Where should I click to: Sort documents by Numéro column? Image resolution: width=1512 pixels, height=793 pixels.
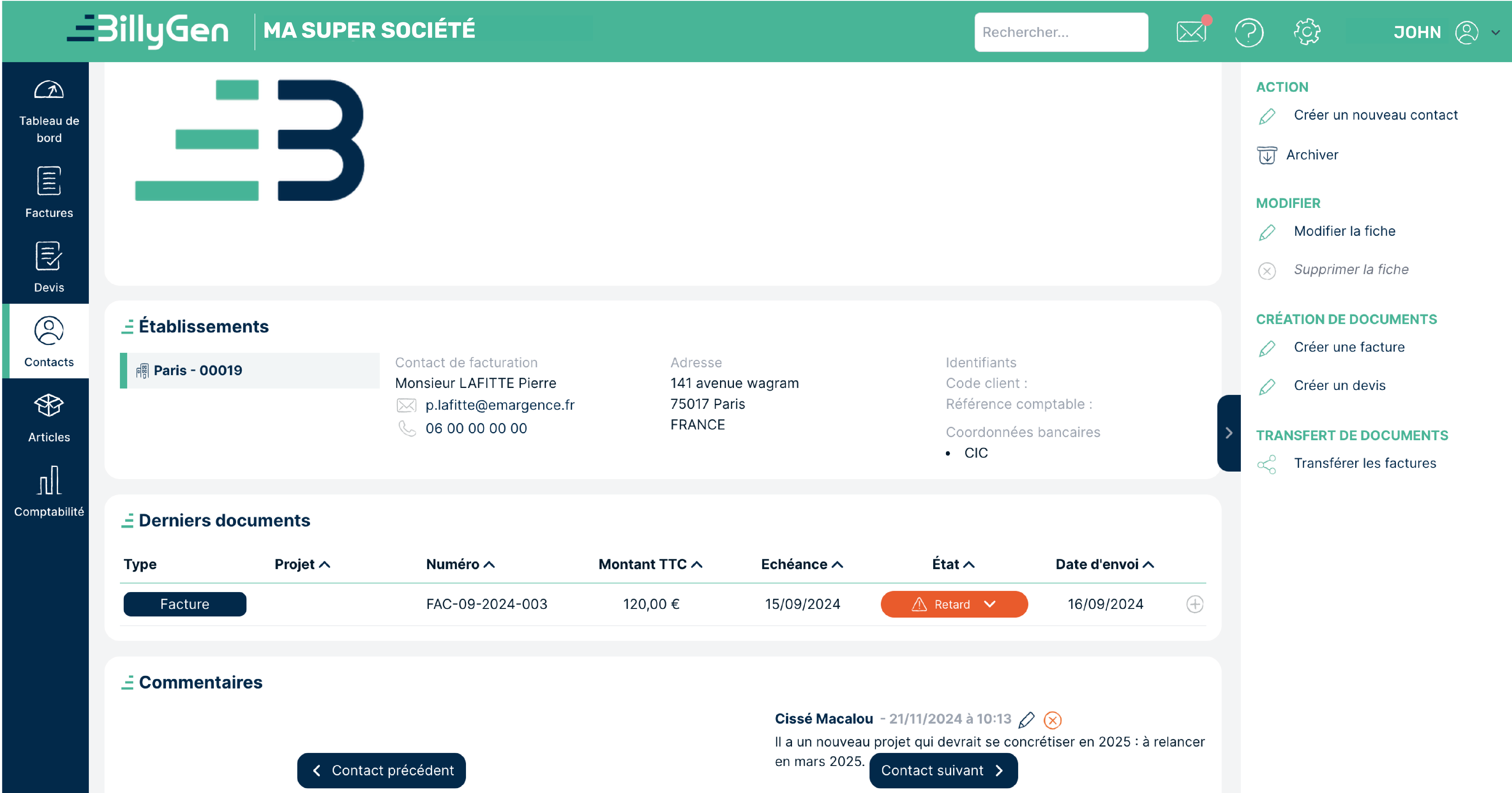(460, 564)
